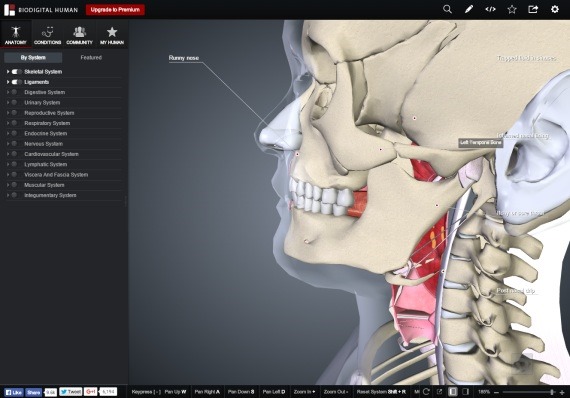570x398 pixels.
Task: Open the Community tab
Action: point(80,35)
